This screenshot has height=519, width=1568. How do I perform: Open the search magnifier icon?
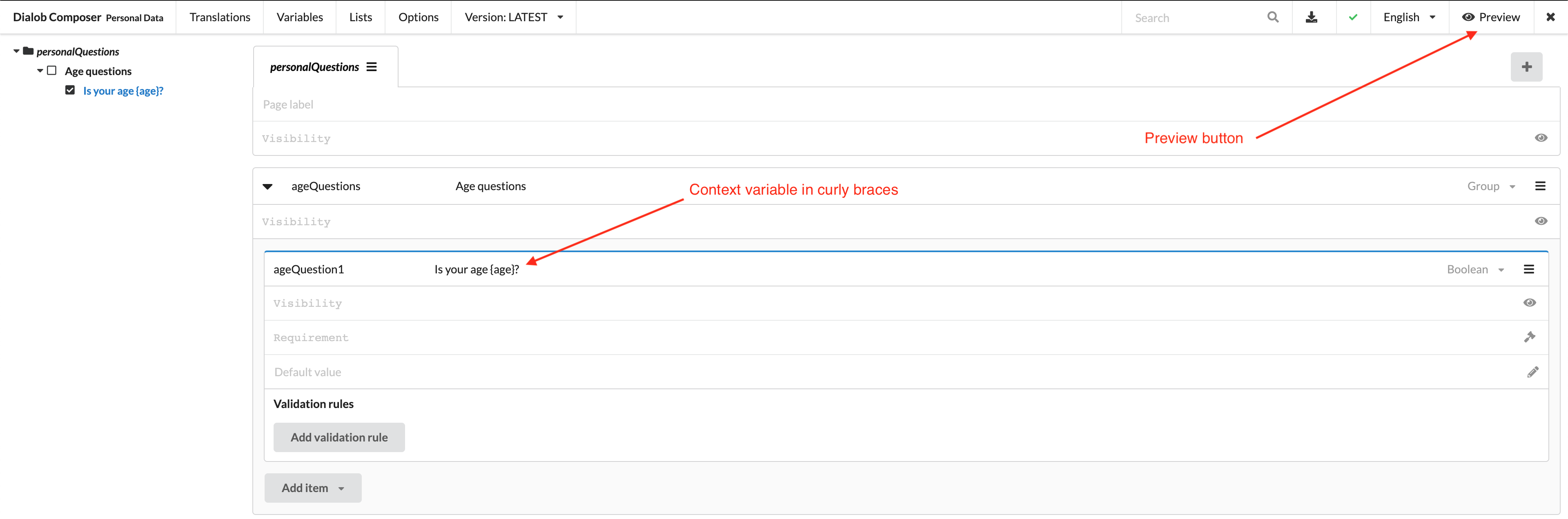(x=1272, y=17)
